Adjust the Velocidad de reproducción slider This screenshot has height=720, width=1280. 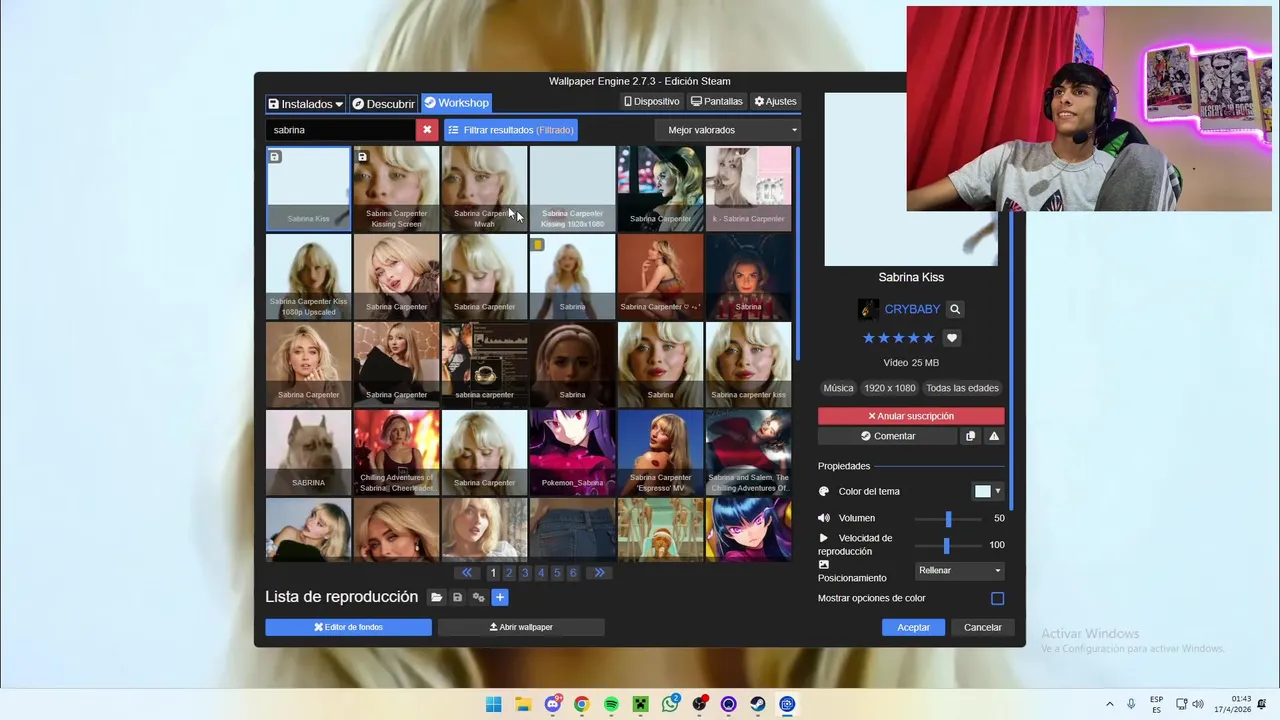(x=948, y=545)
